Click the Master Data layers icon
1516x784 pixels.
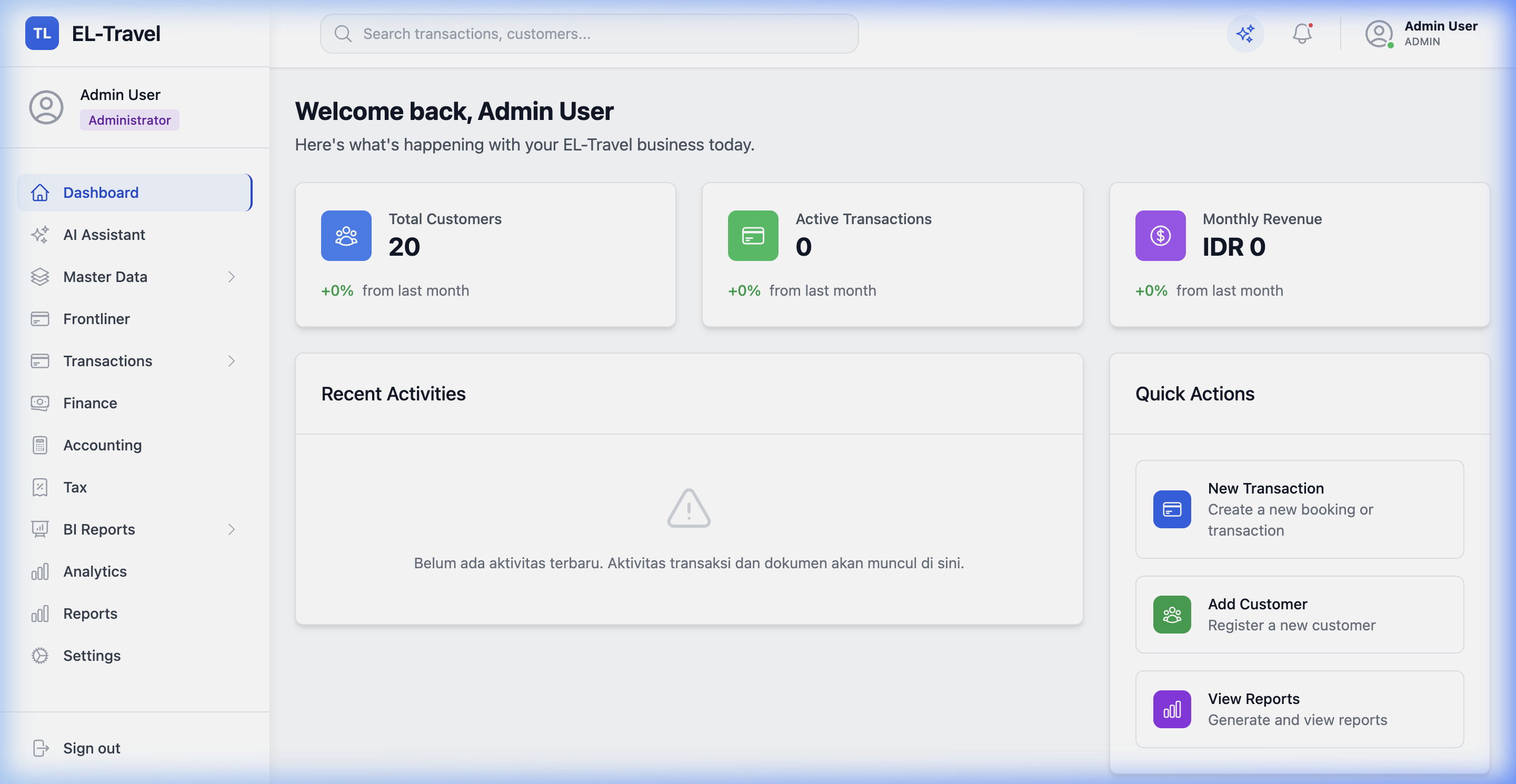tap(40, 277)
